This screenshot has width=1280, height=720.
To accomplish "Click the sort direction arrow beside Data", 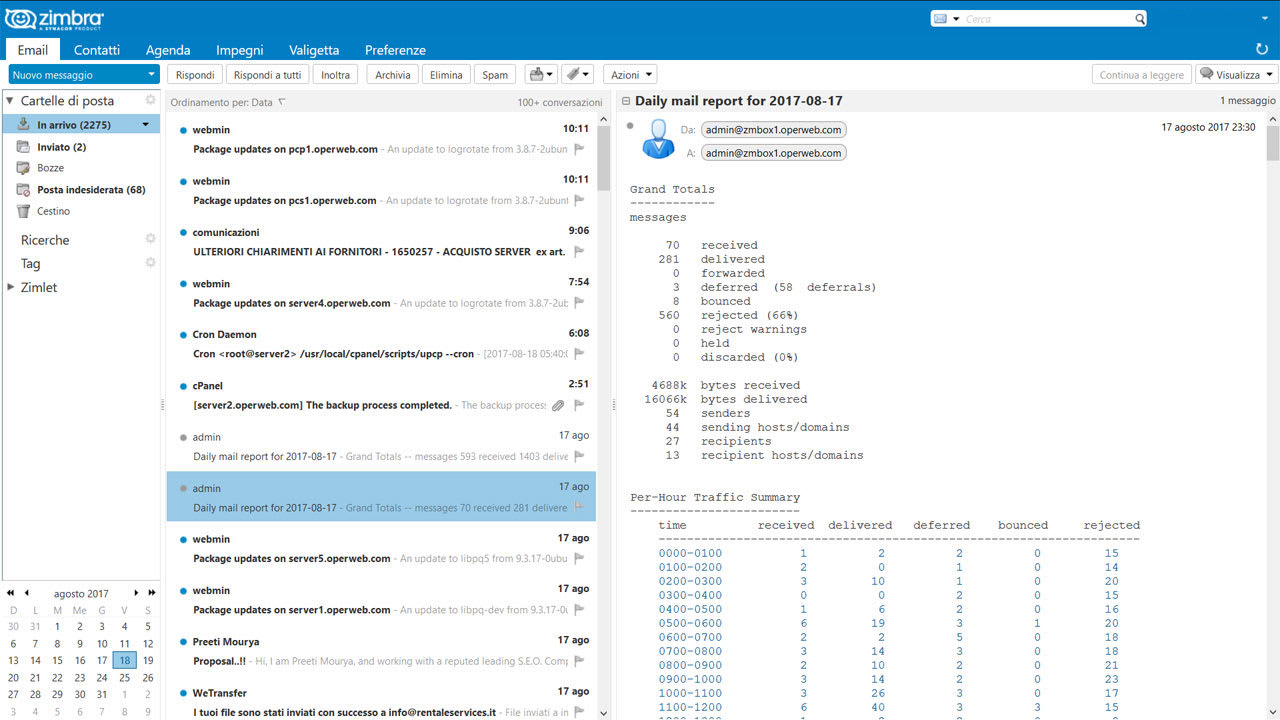I will point(282,102).
